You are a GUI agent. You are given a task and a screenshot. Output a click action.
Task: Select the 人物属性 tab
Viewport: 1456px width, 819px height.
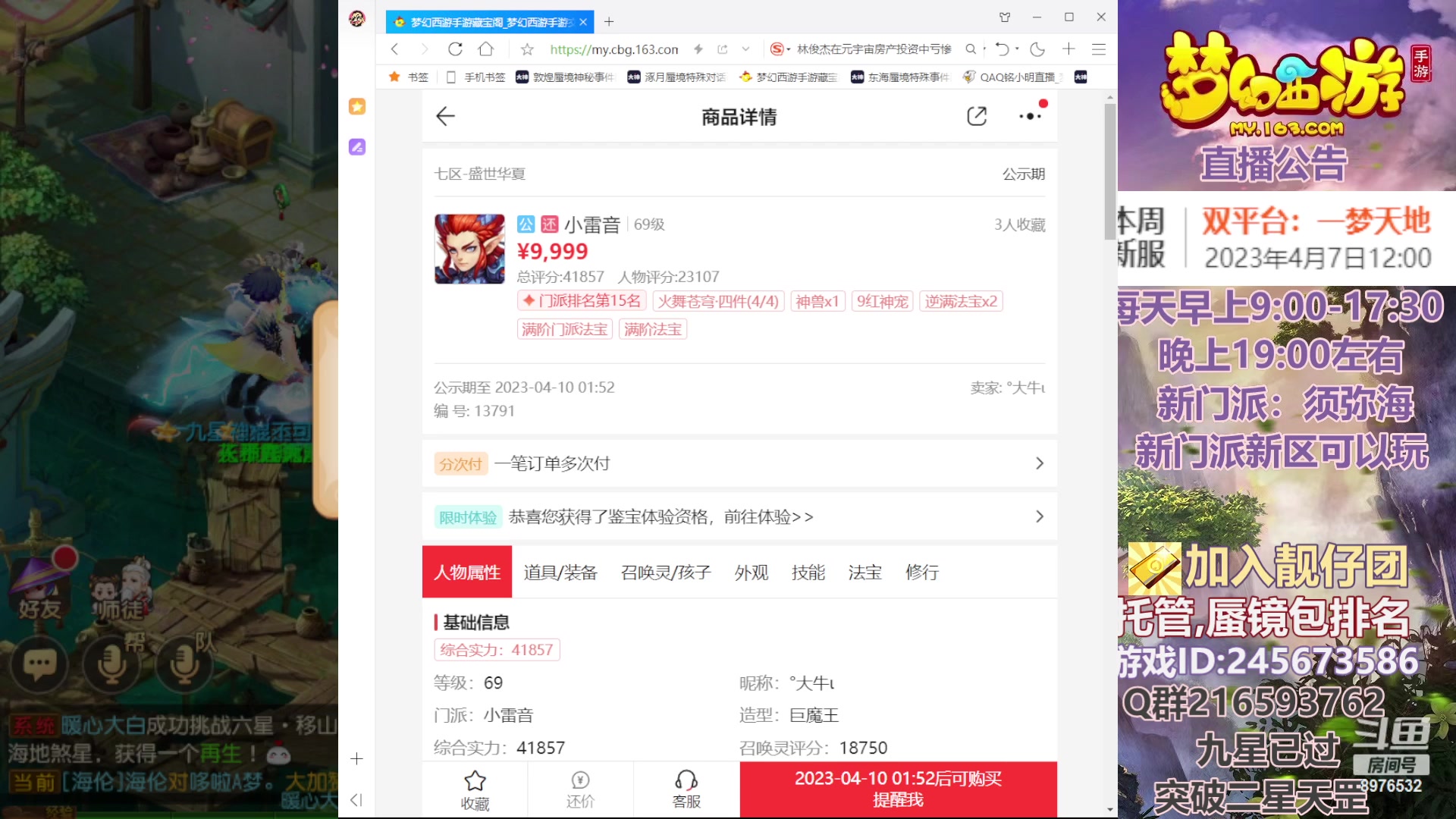467,572
